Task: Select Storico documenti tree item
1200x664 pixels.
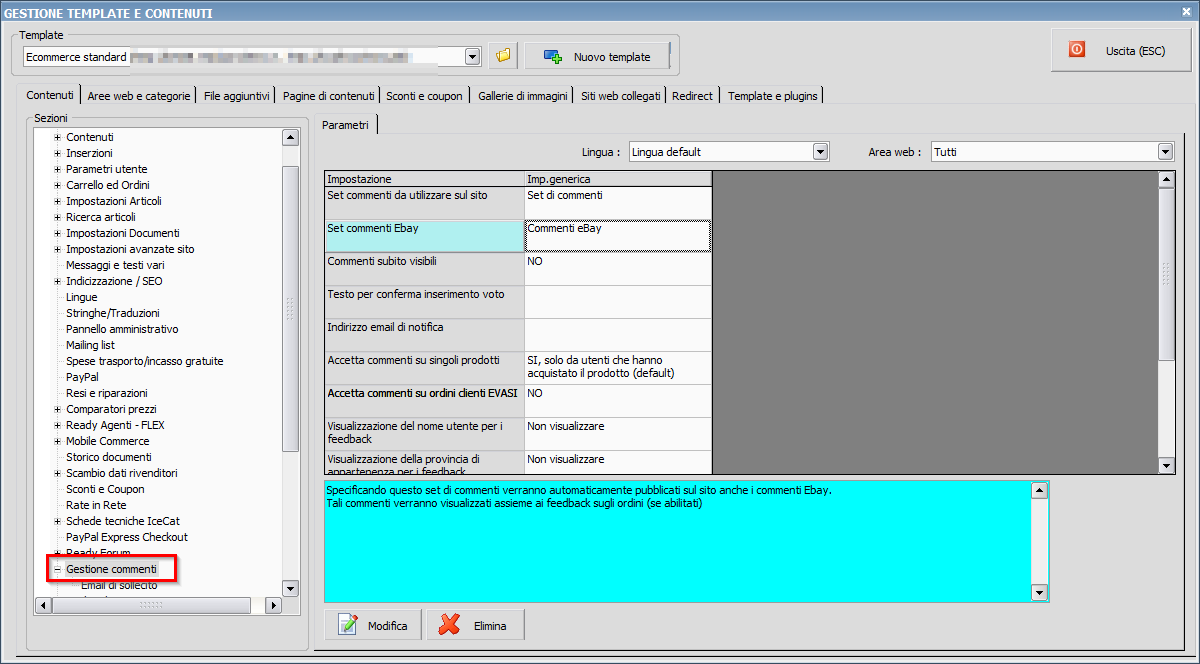Action: (x=109, y=457)
